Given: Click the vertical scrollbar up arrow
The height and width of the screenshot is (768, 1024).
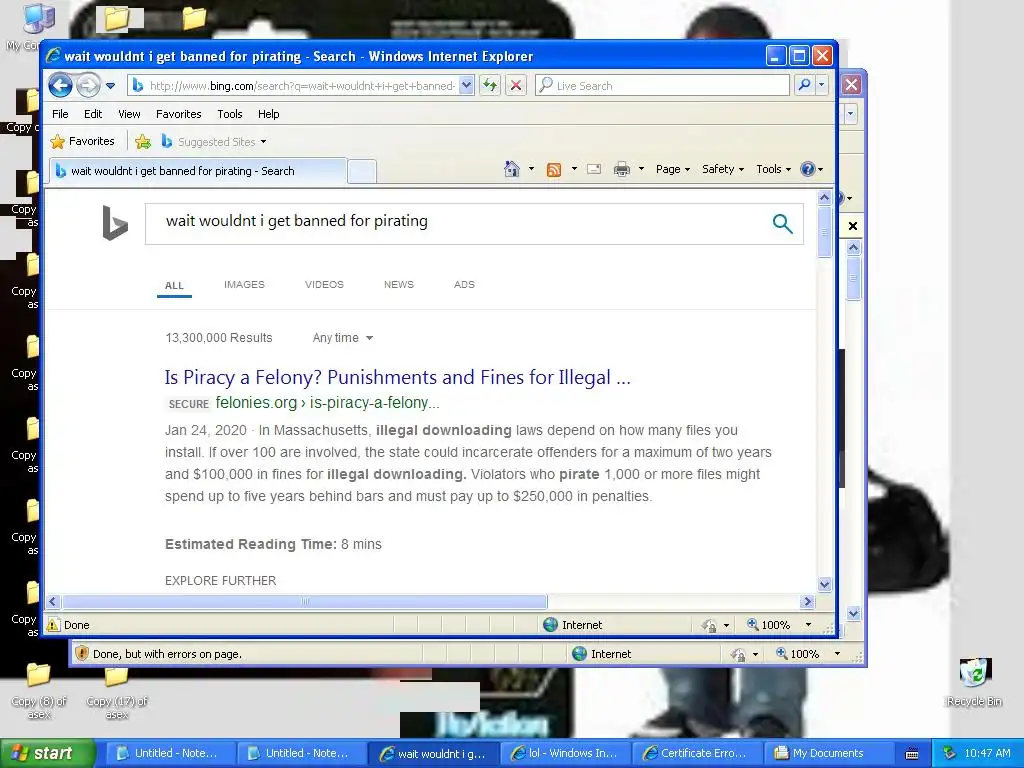Looking at the screenshot, I should [x=824, y=197].
